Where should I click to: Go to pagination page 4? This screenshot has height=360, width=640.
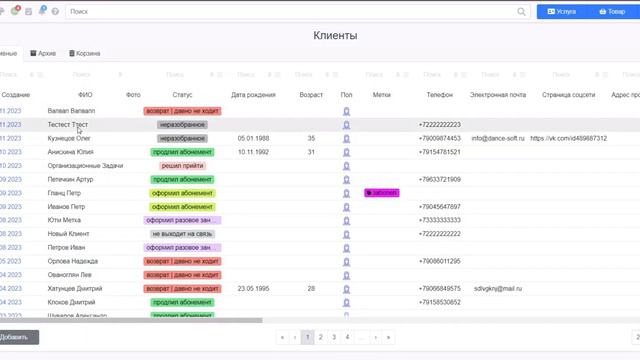(347, 337)
